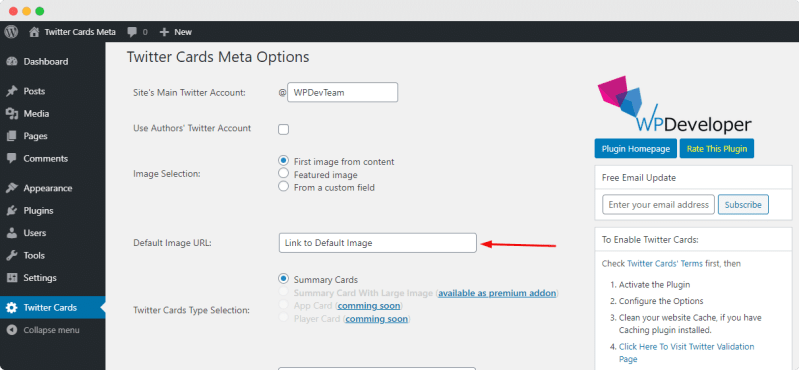
Task: Click the home icon beside Twitter Cards Meta
Action: point(34,32)
